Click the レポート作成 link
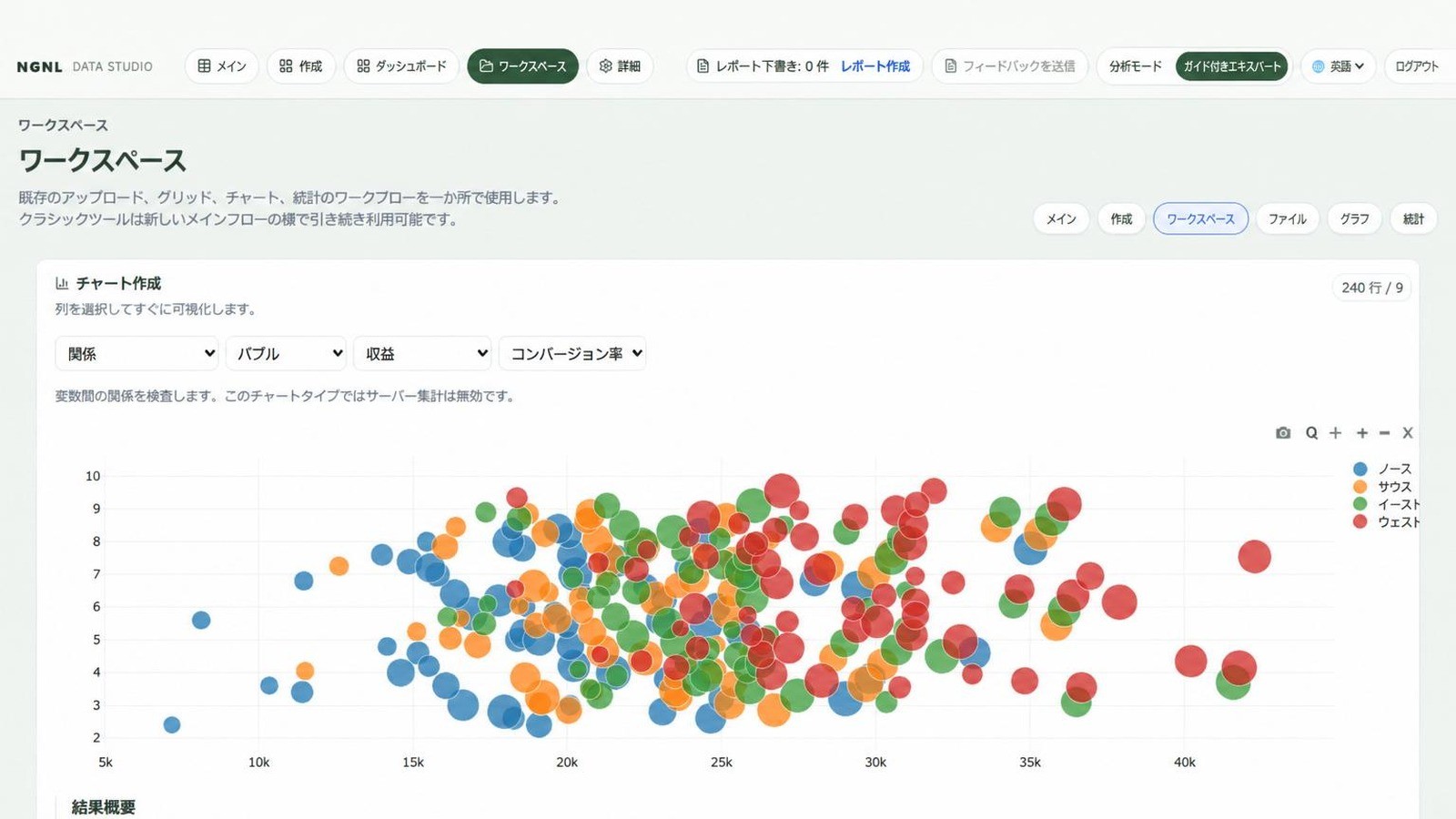The image size is (1456, 819). pos(875,66)
